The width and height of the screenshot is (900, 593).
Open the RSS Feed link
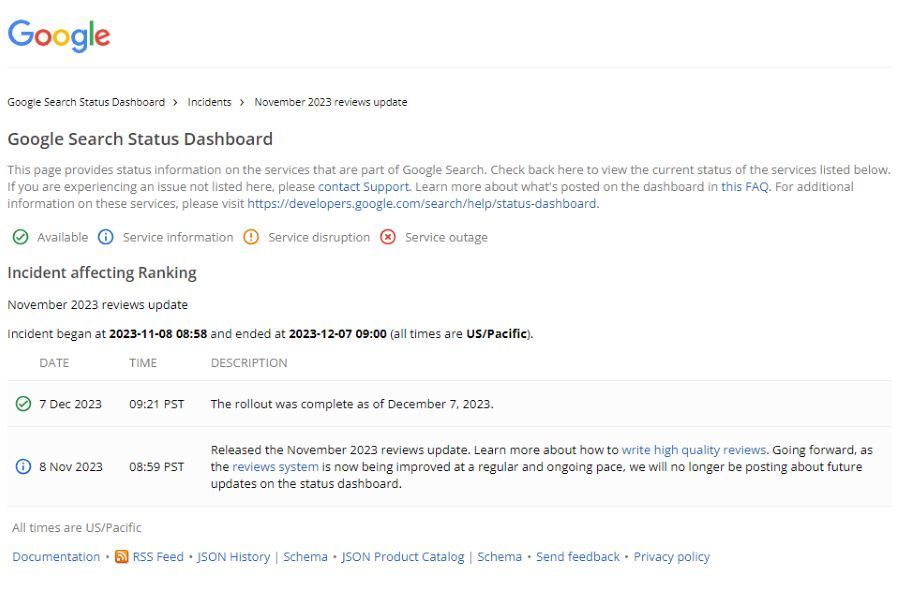point(158,557)
